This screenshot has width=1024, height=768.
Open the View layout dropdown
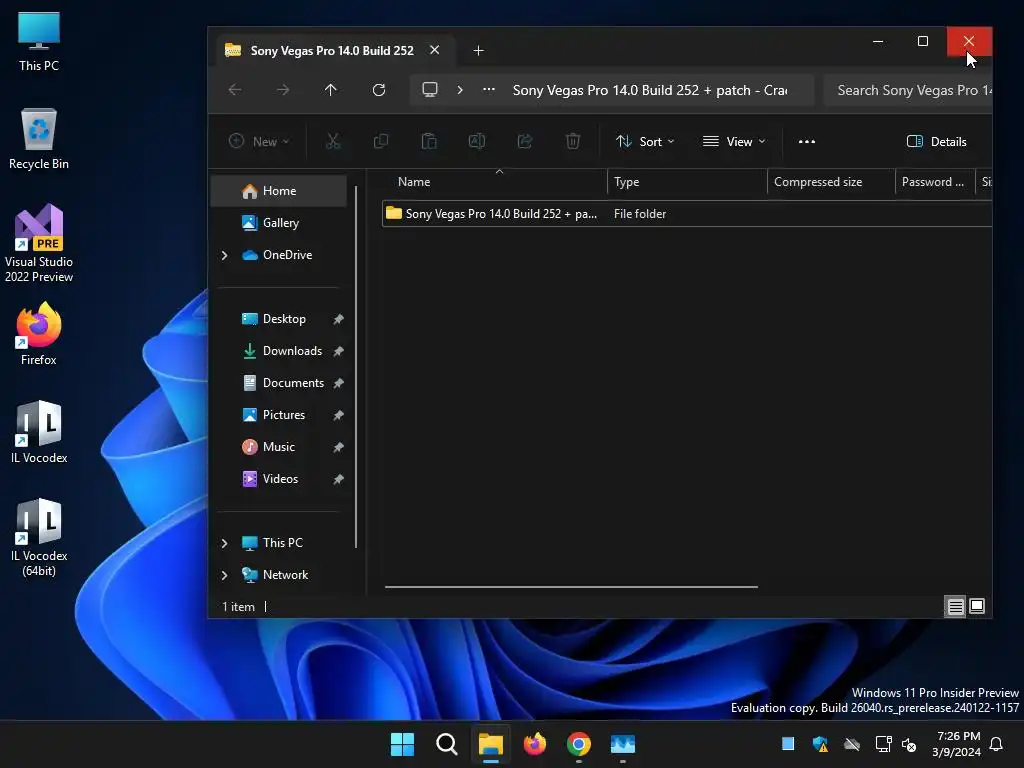click(733, 141)
